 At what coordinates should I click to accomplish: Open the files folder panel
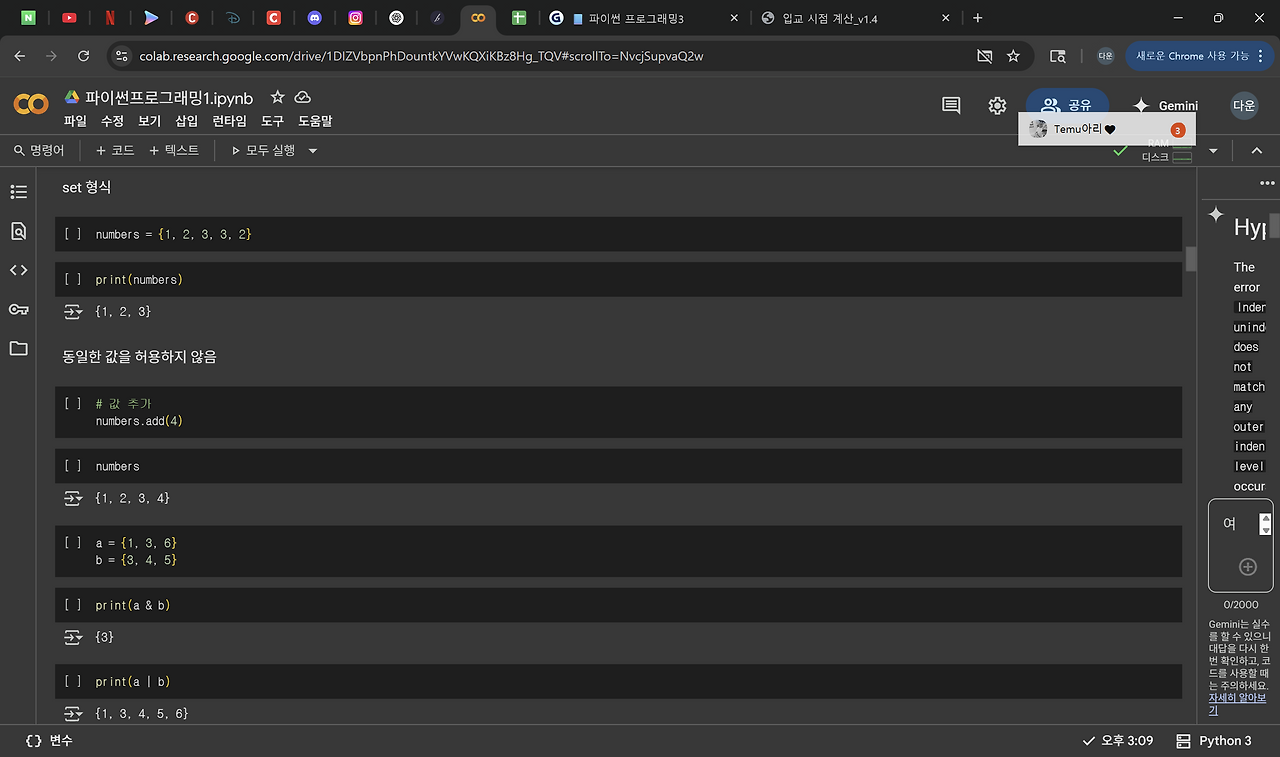[x=18, y=348]
